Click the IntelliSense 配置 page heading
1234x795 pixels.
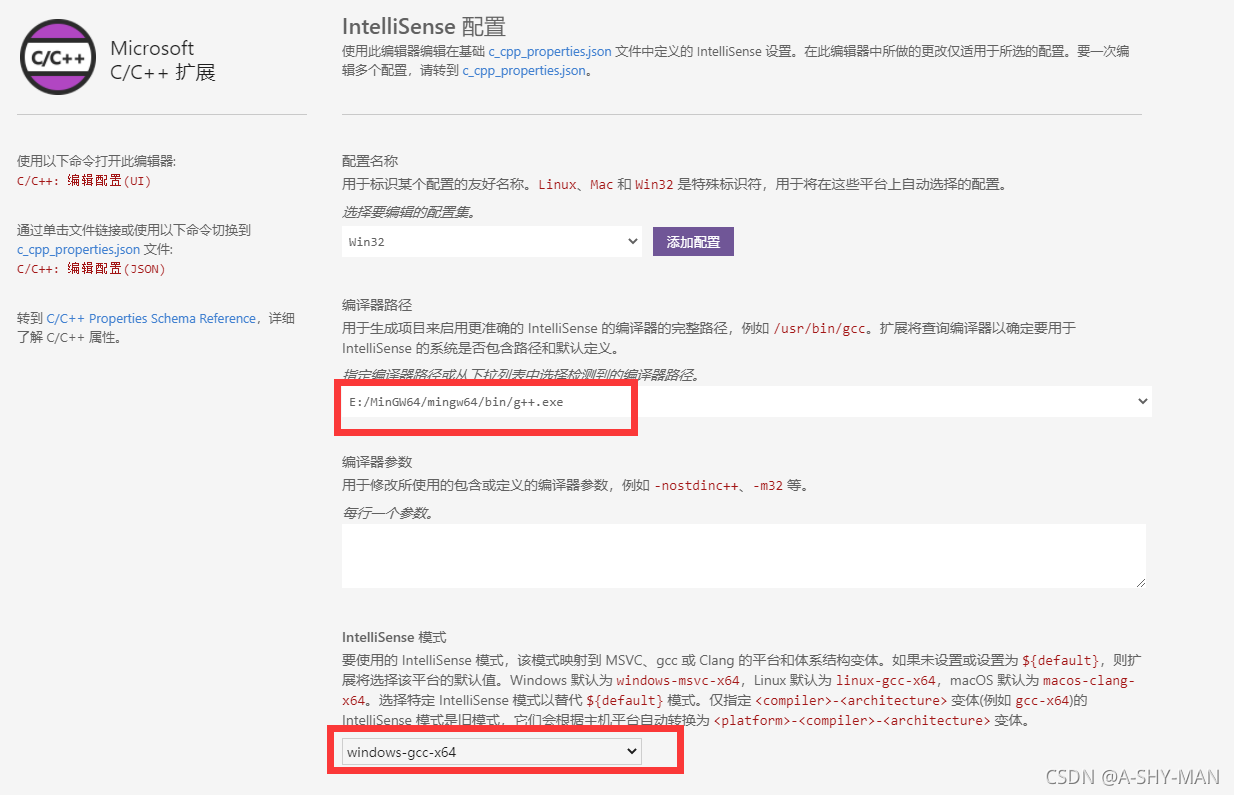click(424, 25)
